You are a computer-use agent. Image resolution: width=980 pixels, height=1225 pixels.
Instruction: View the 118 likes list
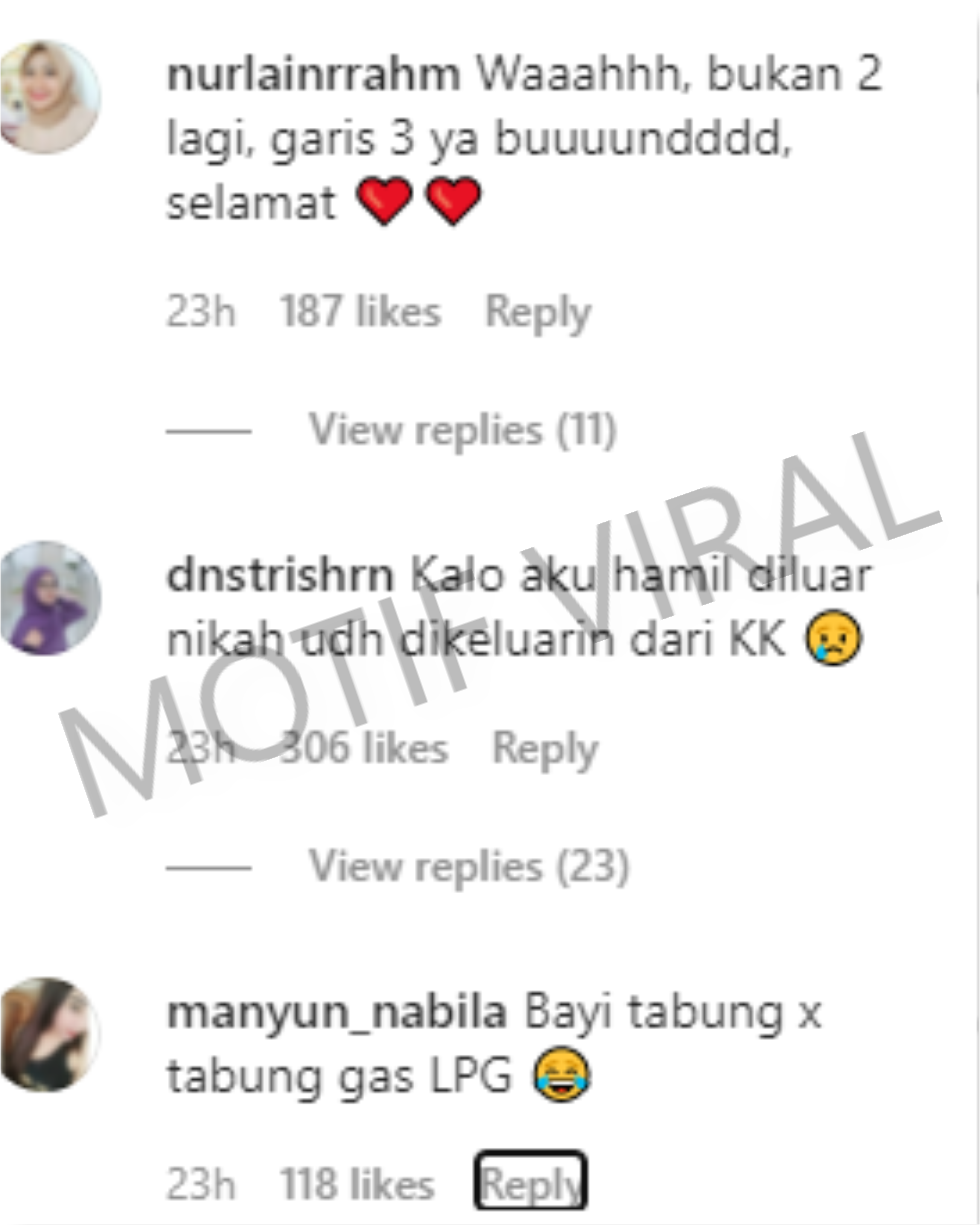(357, 1185)
